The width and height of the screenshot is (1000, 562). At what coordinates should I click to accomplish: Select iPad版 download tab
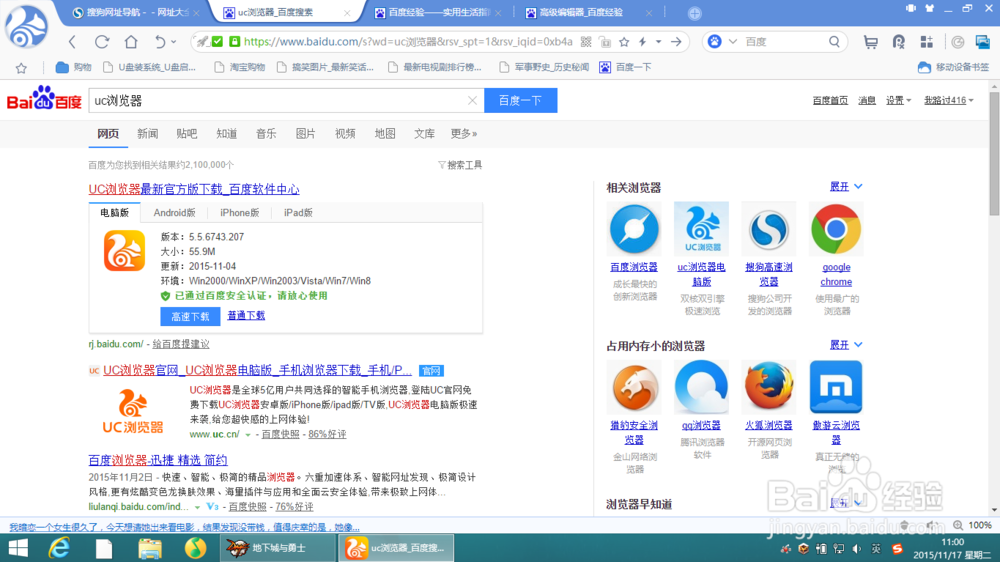click(x=298, y=213)
